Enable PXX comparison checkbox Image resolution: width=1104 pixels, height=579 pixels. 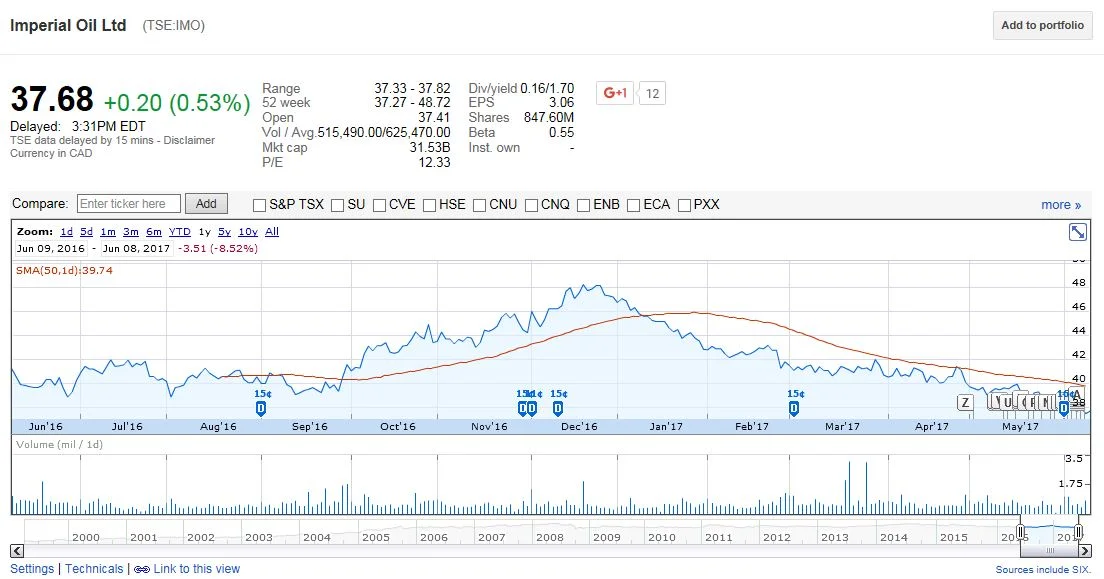pos(684,205)
